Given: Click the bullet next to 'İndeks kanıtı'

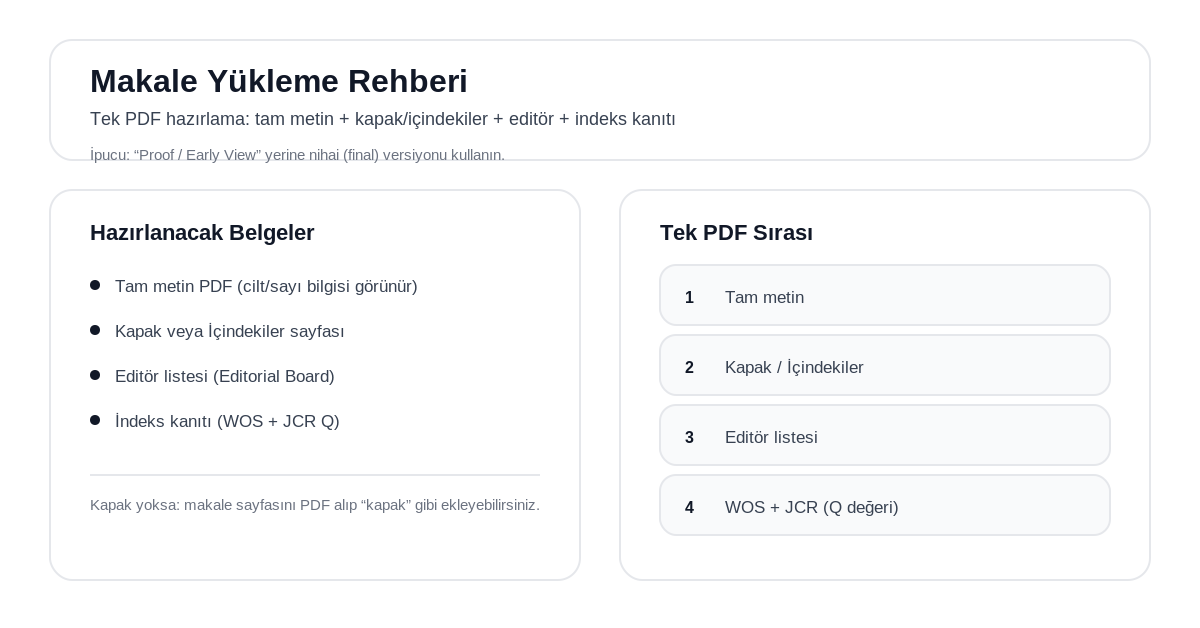Looking at the screenshot, I should [95, 420].
